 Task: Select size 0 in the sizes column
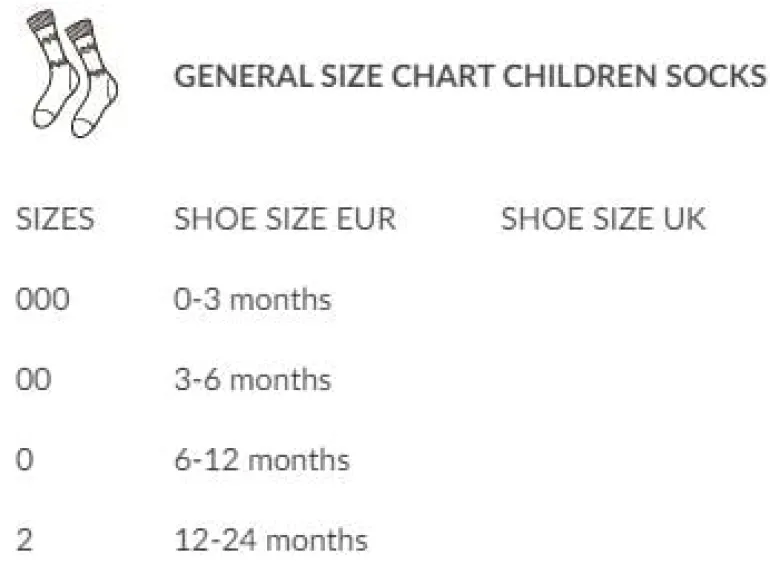25,460
